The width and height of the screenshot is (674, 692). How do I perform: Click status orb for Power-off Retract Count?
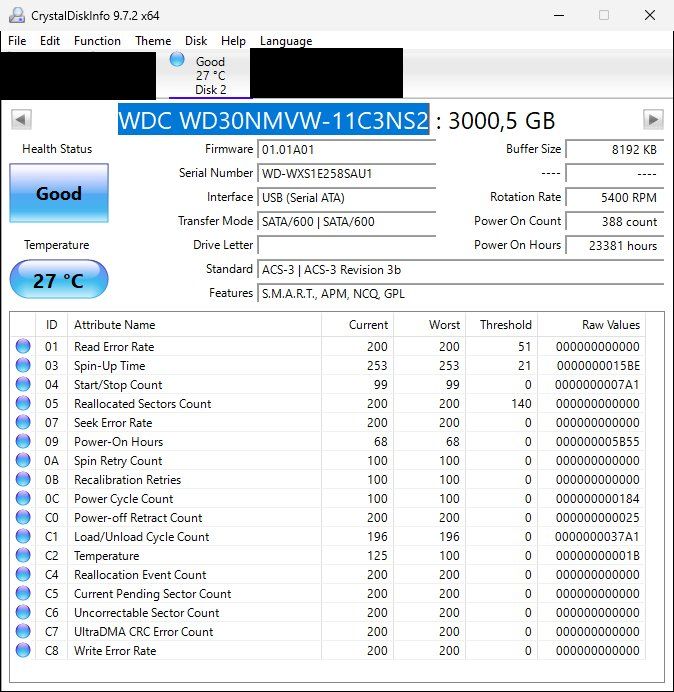(23, 517)
